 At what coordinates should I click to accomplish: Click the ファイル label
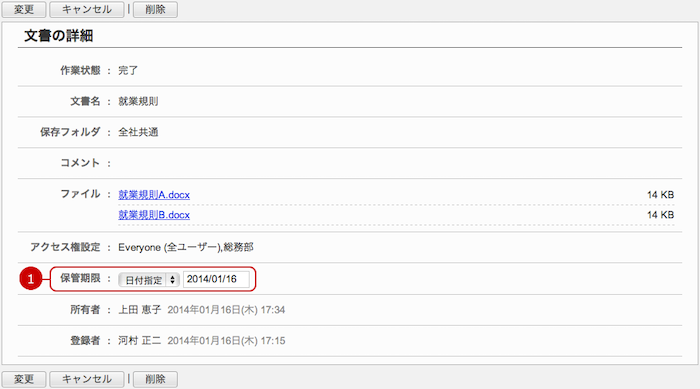(x=80, y=194)
